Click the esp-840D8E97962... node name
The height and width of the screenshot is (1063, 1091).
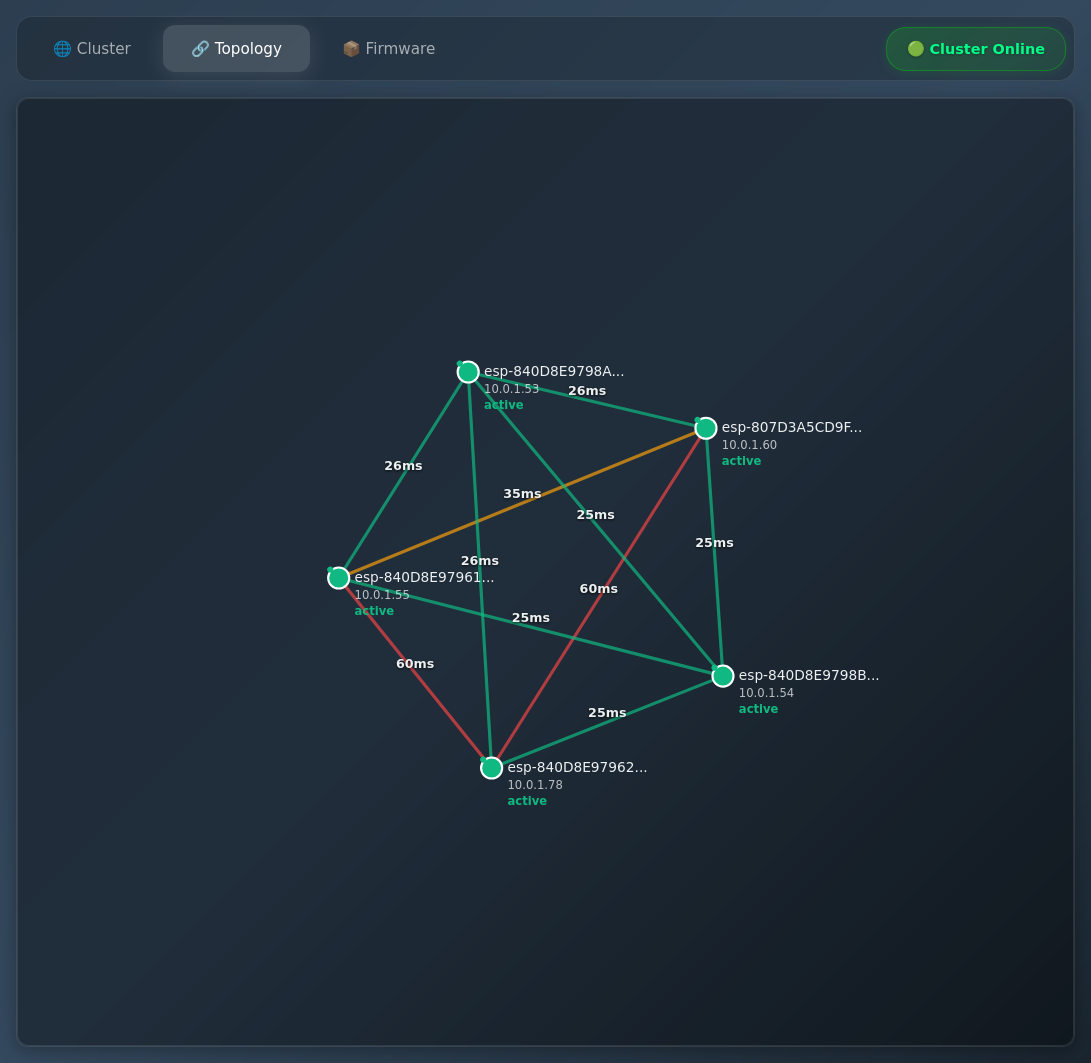click(x=577, y=767)
